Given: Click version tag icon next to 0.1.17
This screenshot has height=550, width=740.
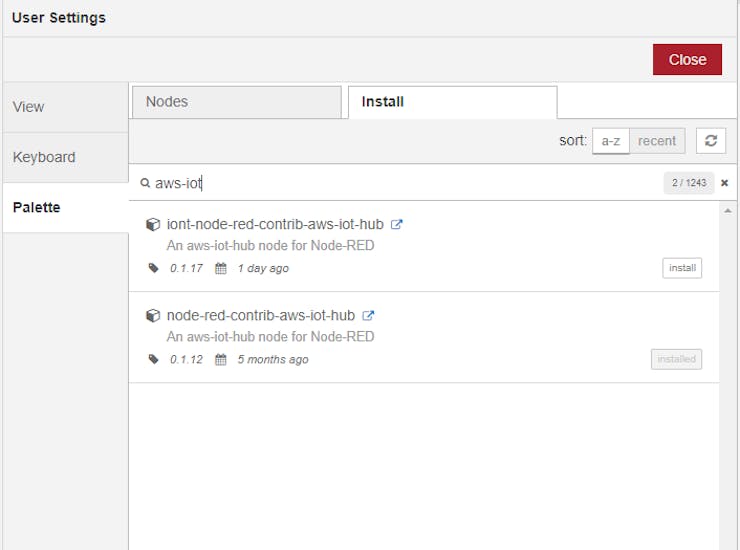Looking at the screenshot, I should click(153, 268).
